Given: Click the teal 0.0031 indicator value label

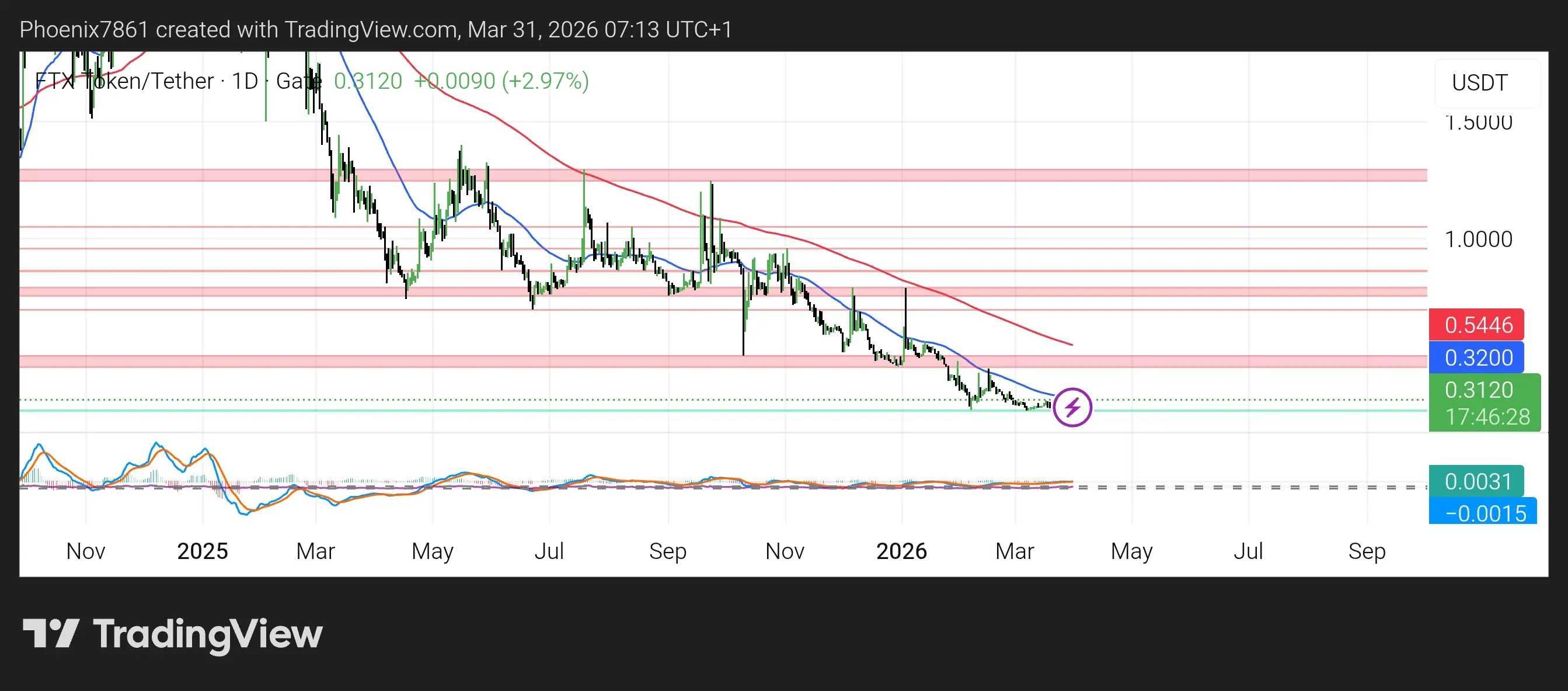Looking at the screenshot, I should click(1478, 481).
